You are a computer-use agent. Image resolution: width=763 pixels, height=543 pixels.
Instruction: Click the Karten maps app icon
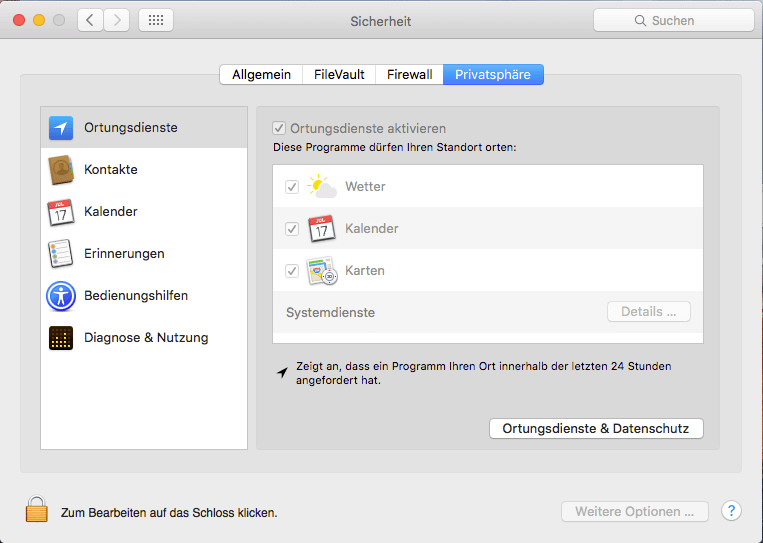pyautogui.click(x=322, y=271)
